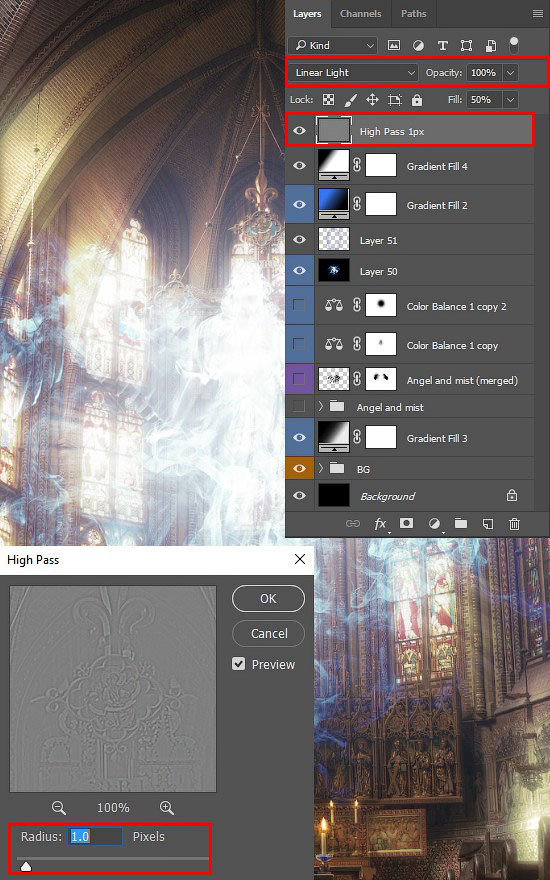
Task: Open the Fill dropdown arrow
Action: pos(511,100)
